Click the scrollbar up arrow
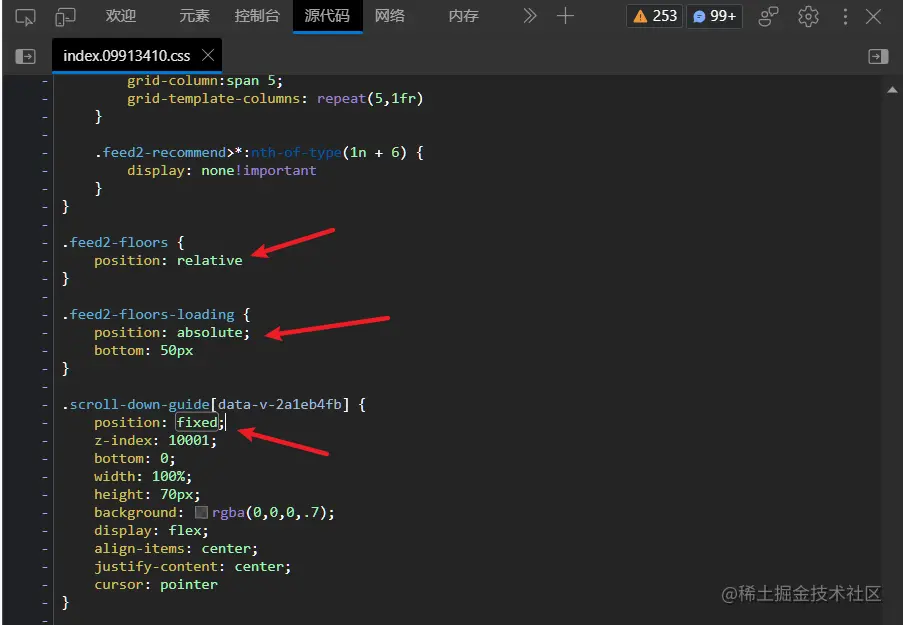 click(x=892, y=90)
